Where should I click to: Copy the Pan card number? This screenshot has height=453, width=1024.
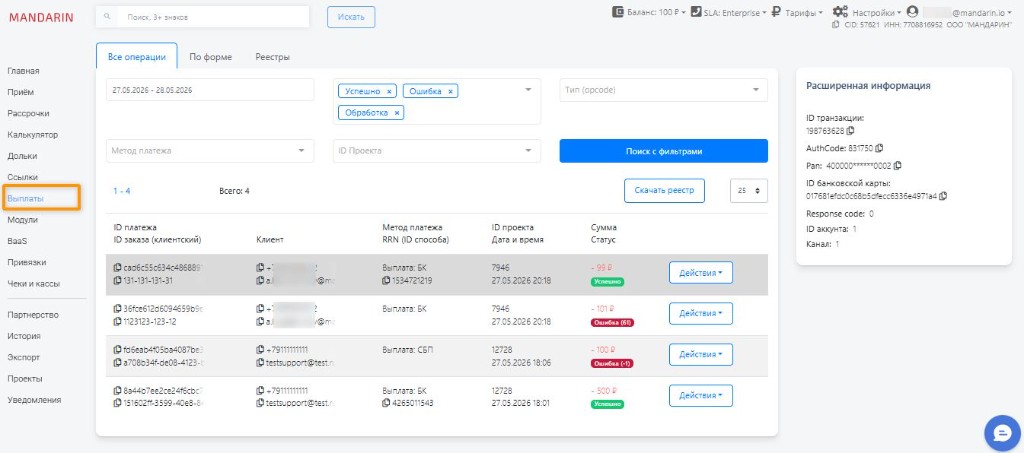pyautogui.click(x=897, y=166)
